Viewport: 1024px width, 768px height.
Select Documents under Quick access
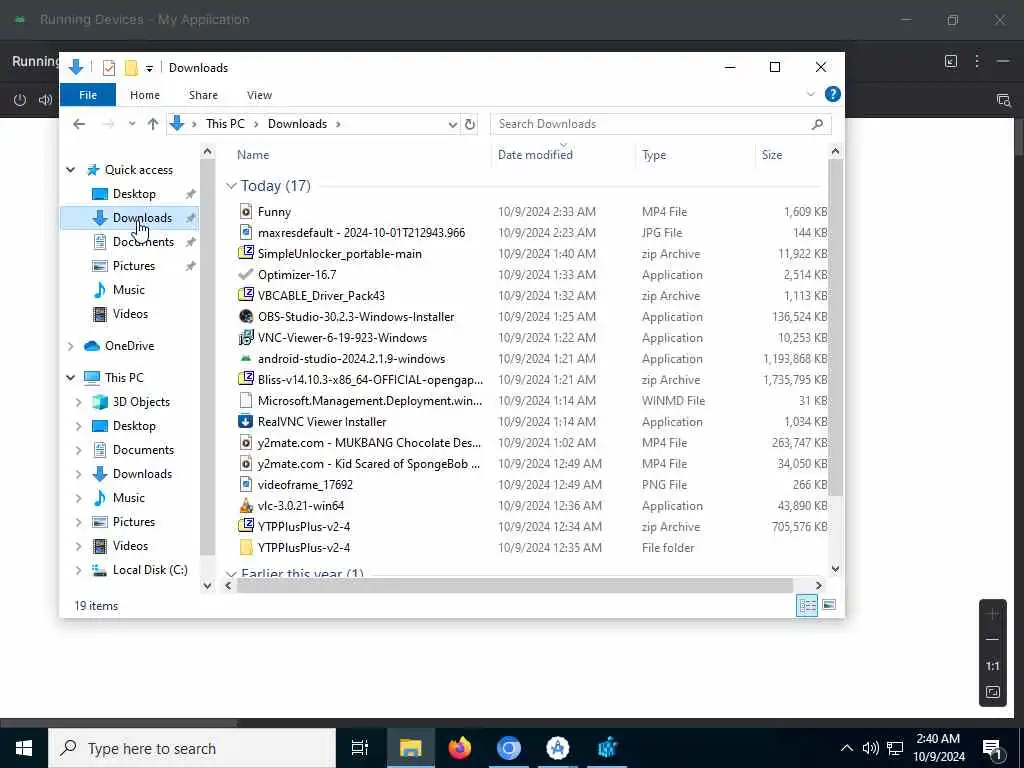[143, 242]
